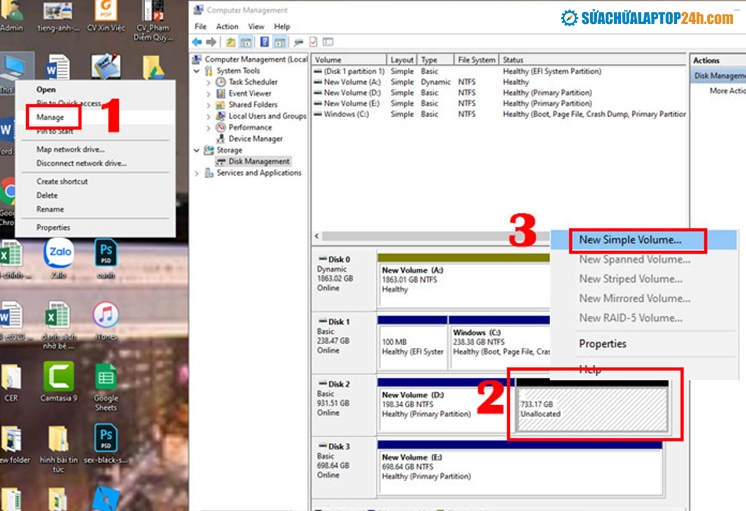This screenshot has width=746, height=511.
Task: Choose Manage from the context menu
Action: tap(50, 117)
